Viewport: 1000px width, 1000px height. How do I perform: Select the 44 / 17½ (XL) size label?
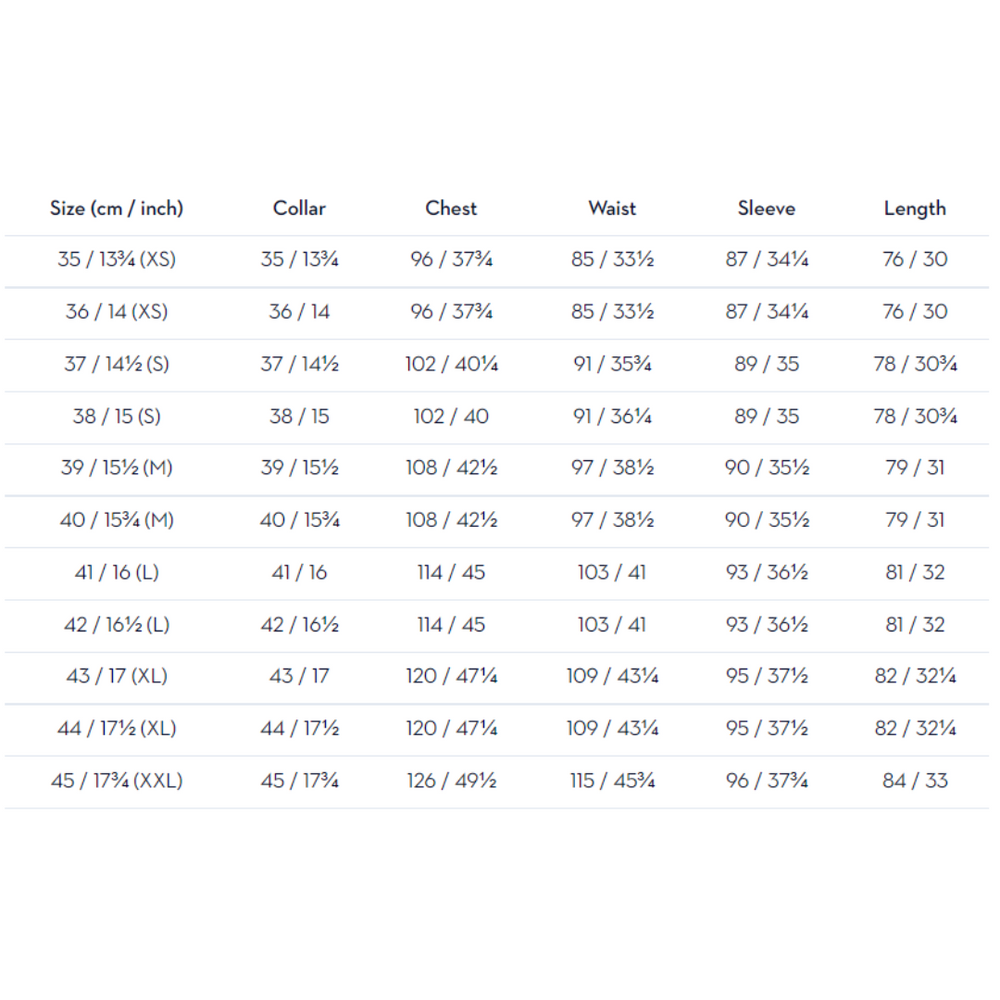[x=117, y=728]
